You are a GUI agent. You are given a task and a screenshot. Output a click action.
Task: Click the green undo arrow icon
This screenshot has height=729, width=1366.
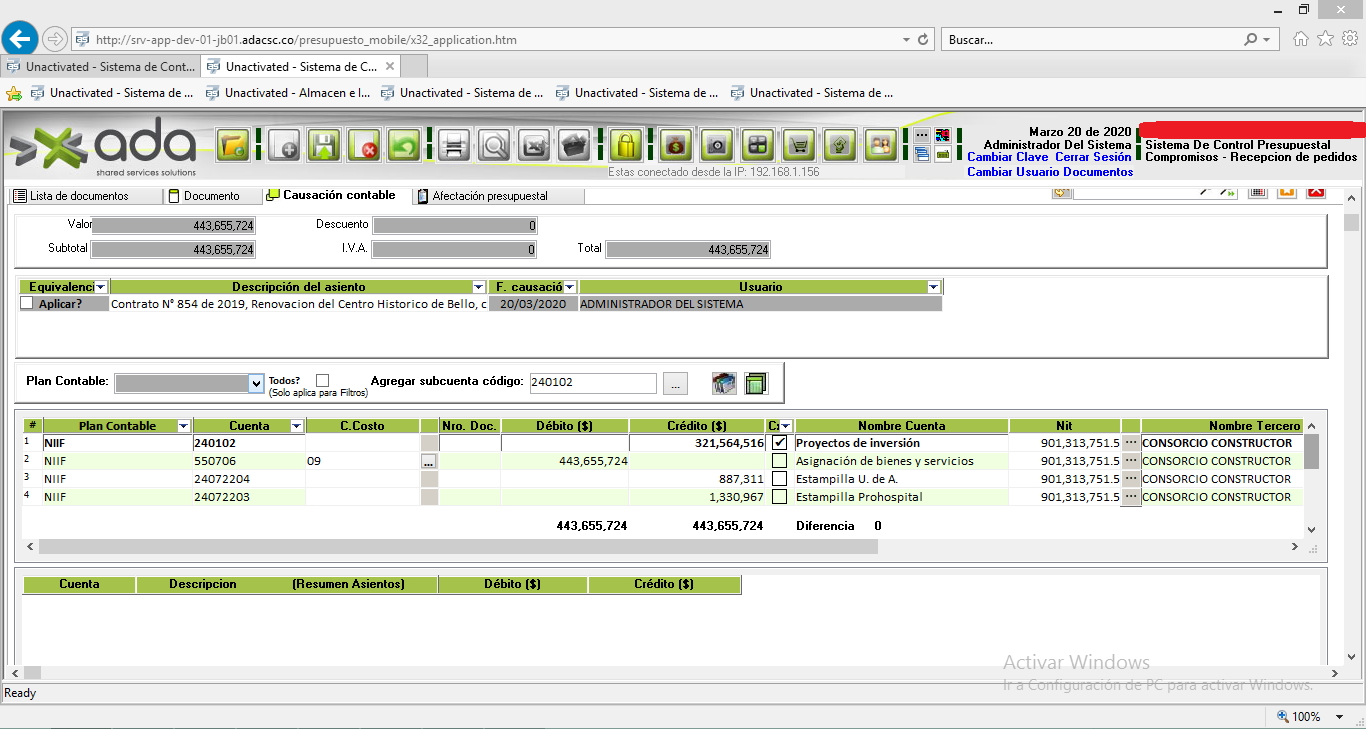[402, 146]
